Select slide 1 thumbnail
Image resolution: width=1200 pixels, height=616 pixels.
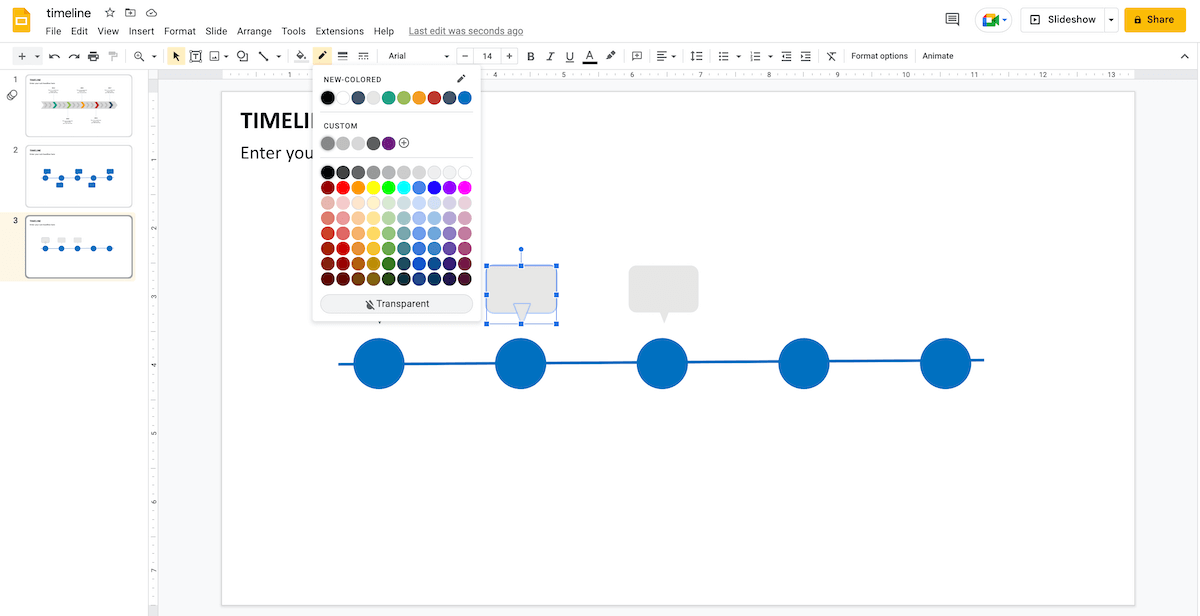coord(78,105)
